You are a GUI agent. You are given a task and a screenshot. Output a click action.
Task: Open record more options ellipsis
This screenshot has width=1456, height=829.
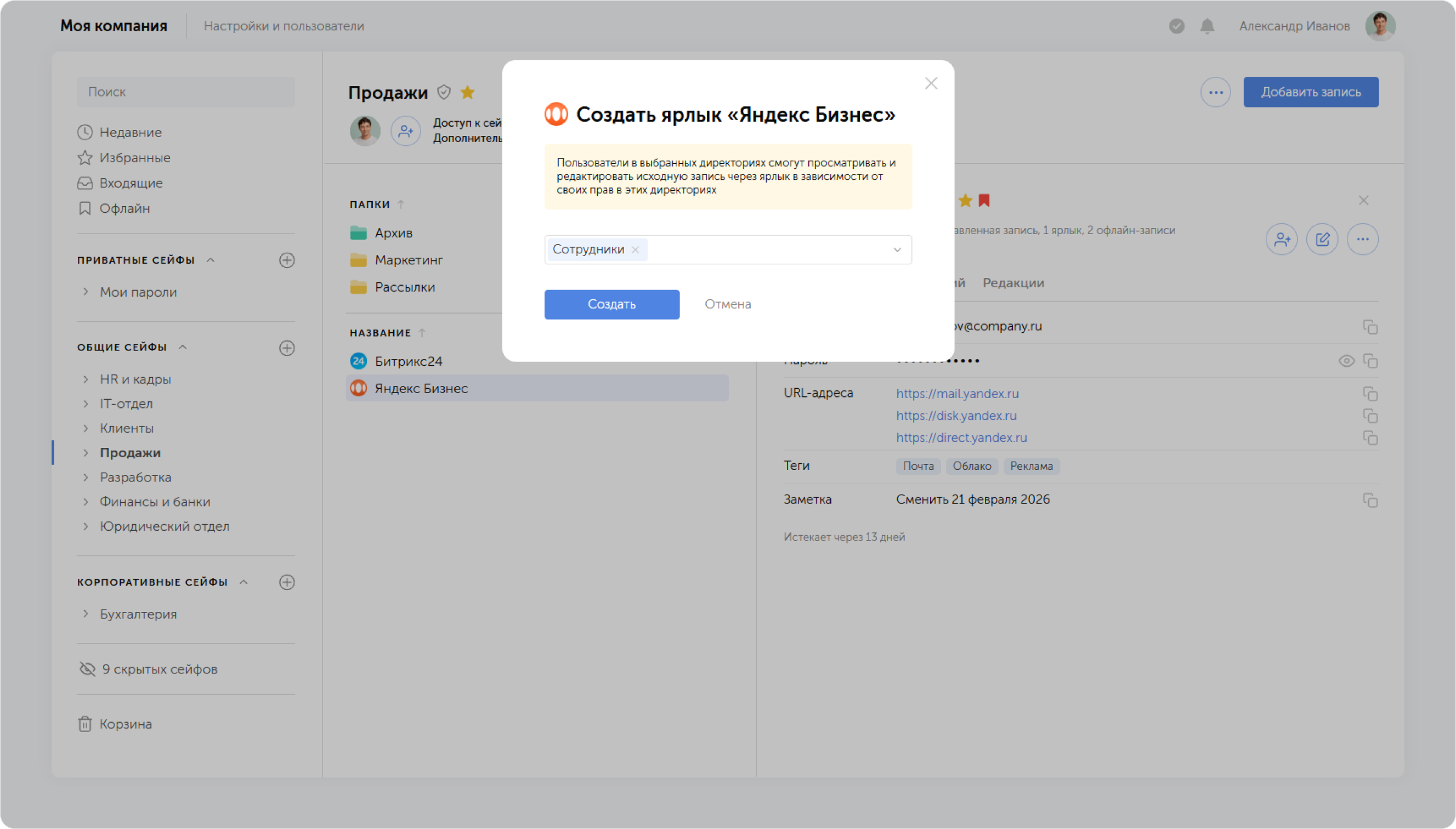[1362, 239]
